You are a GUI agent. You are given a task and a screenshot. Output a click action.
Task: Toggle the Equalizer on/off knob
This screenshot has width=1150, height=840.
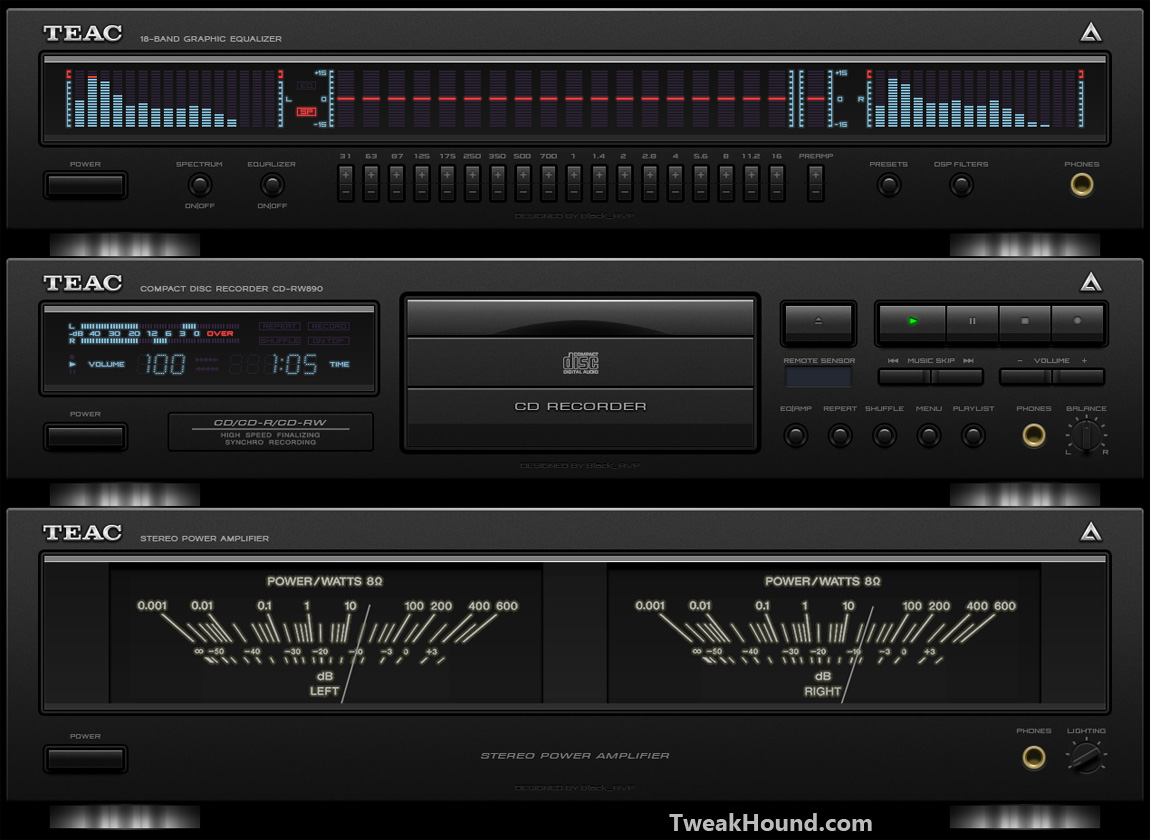click(x=272, y=185)
